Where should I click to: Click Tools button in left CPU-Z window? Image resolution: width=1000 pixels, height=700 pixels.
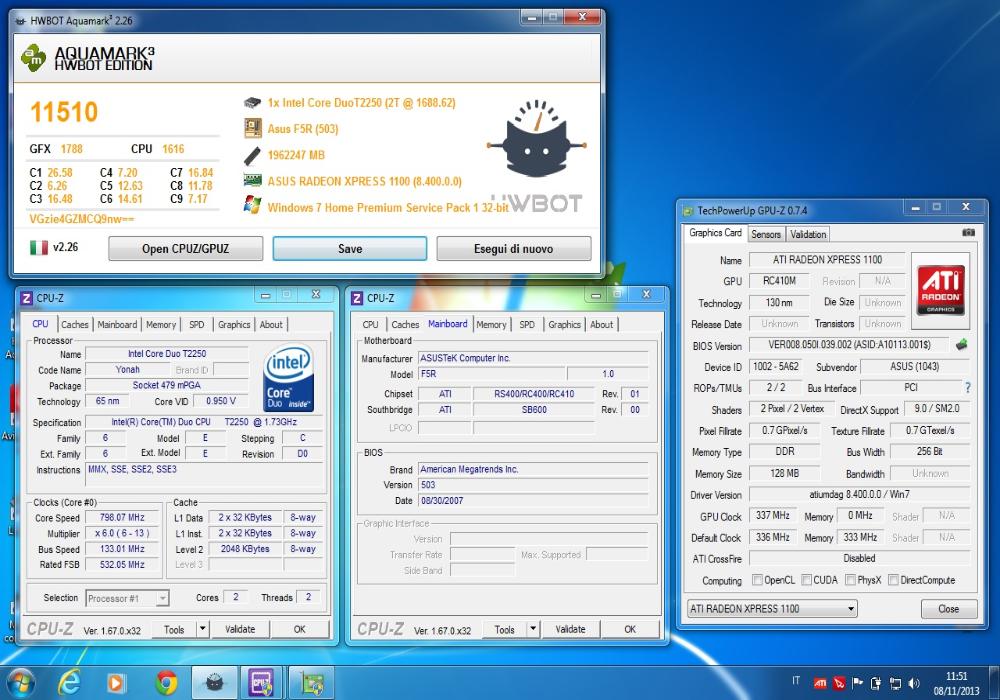pyautogui.click(x=173, y=629)
